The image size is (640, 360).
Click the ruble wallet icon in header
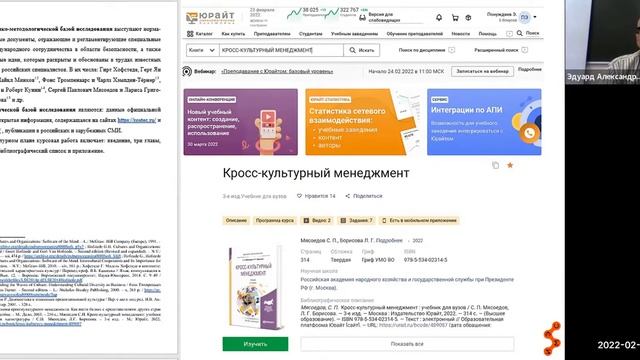coord(468,18)
